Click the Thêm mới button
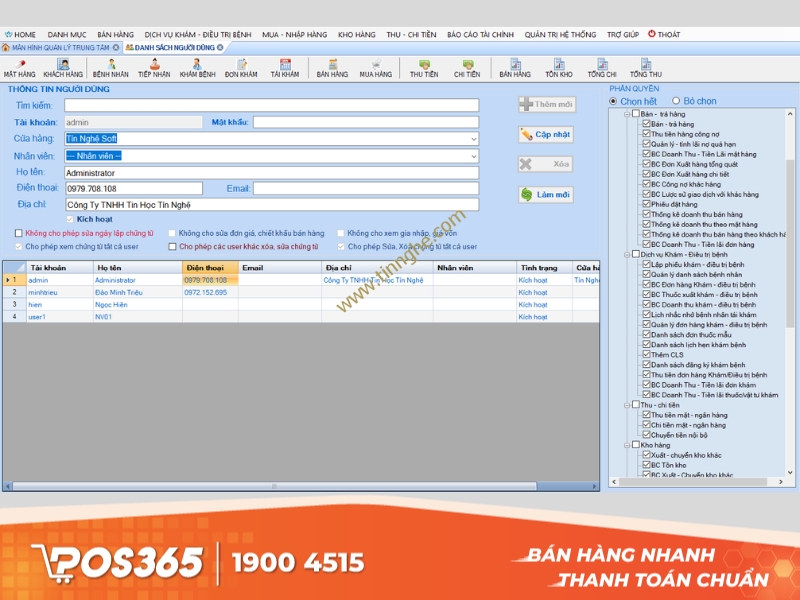 tap(546, 103)
